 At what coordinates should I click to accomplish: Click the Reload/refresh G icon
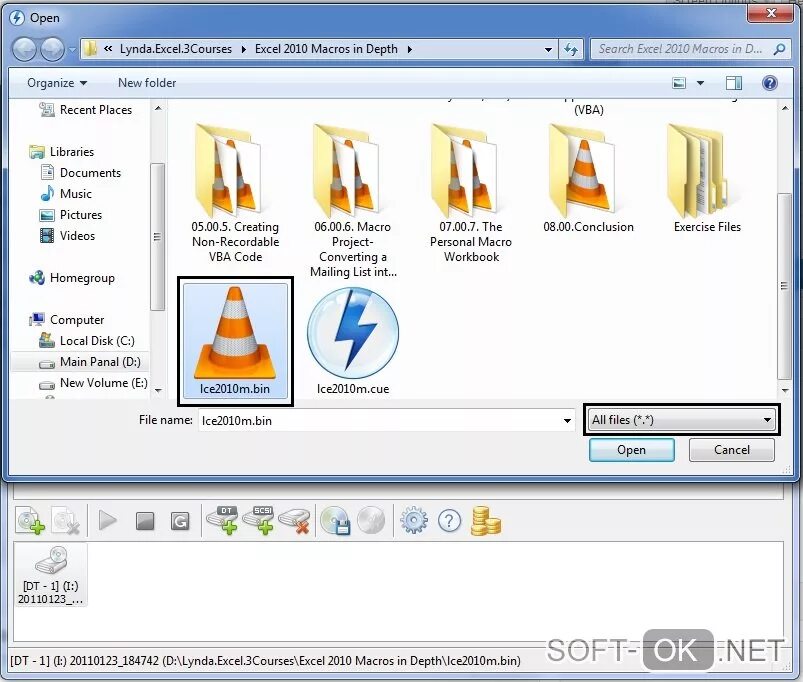click(x=180, y=521)
